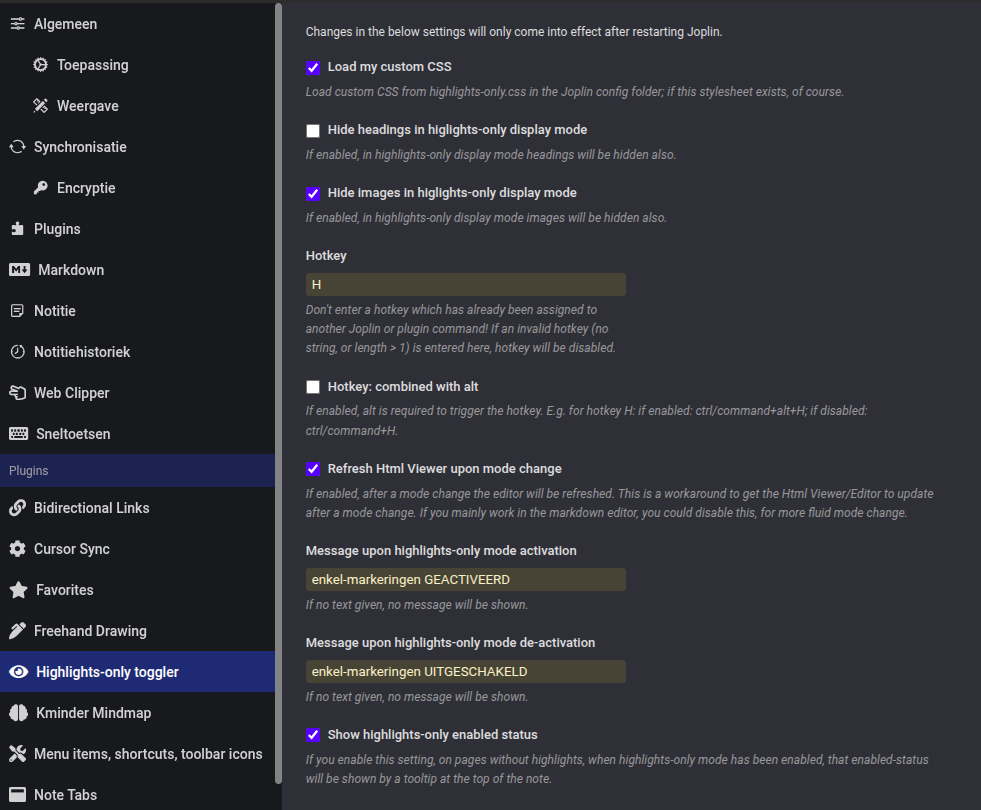This screenshot has height=810, width=981.
Task: Select the Favorites star icon
Action: [18, 590]
